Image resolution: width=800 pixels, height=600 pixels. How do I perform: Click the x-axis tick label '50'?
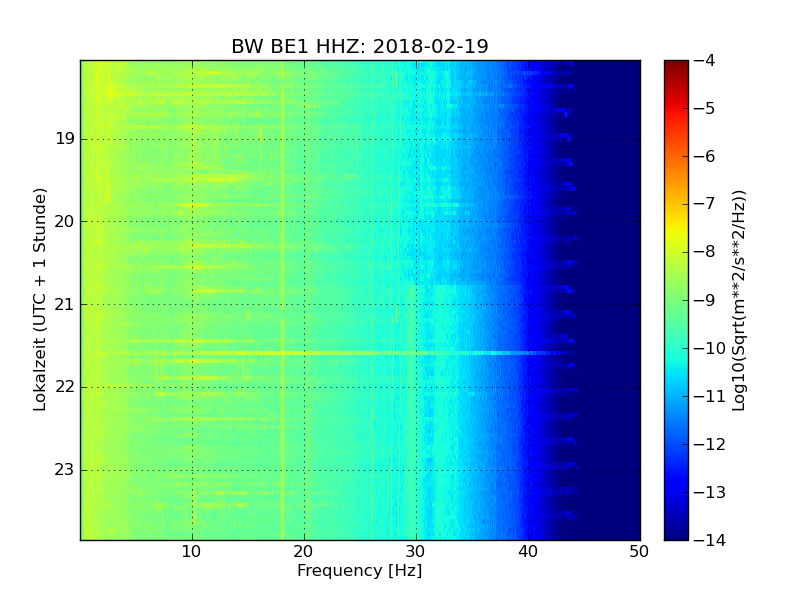tap(639, 552)
